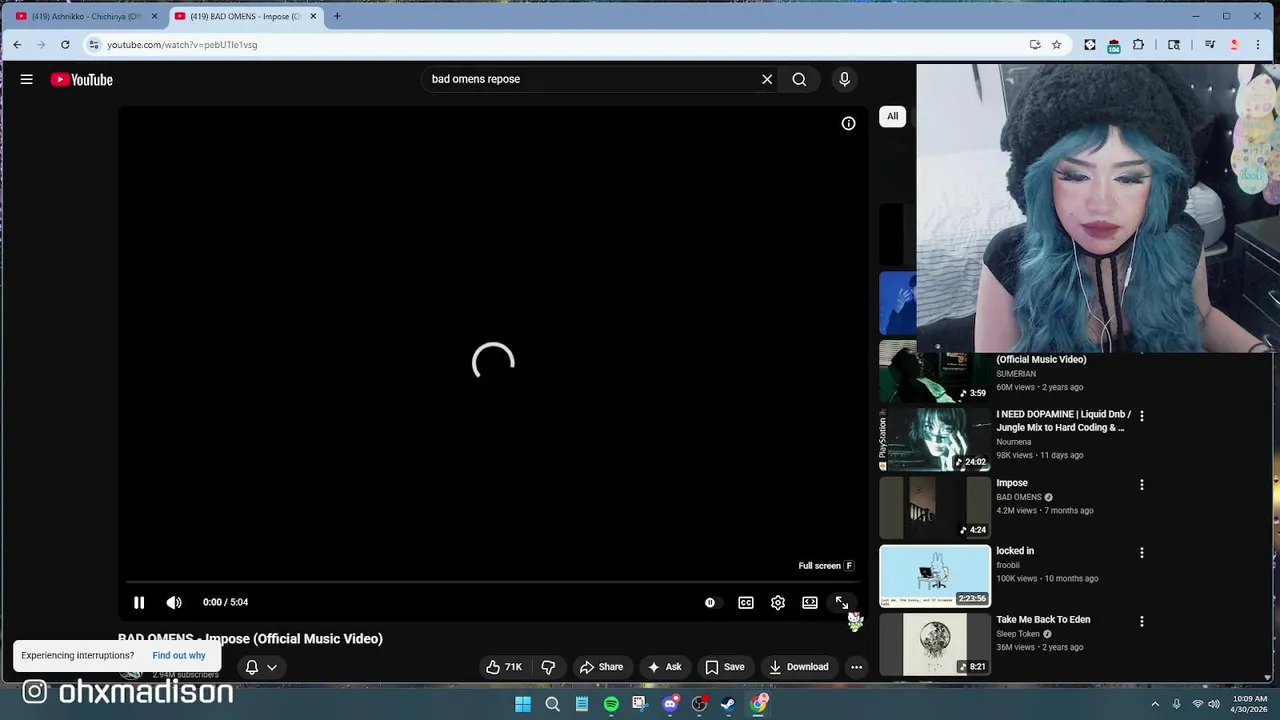Open Take Me Back To Eden thumbnail
The image size is (1280, 720).
pyautogui.click(x=934, y=644)
